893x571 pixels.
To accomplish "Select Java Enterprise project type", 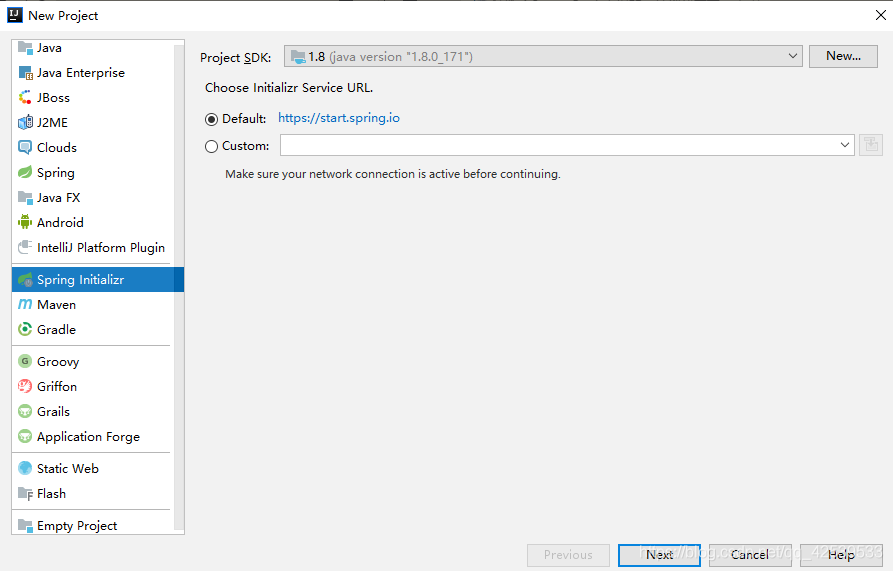I will (x=92, y=73).
